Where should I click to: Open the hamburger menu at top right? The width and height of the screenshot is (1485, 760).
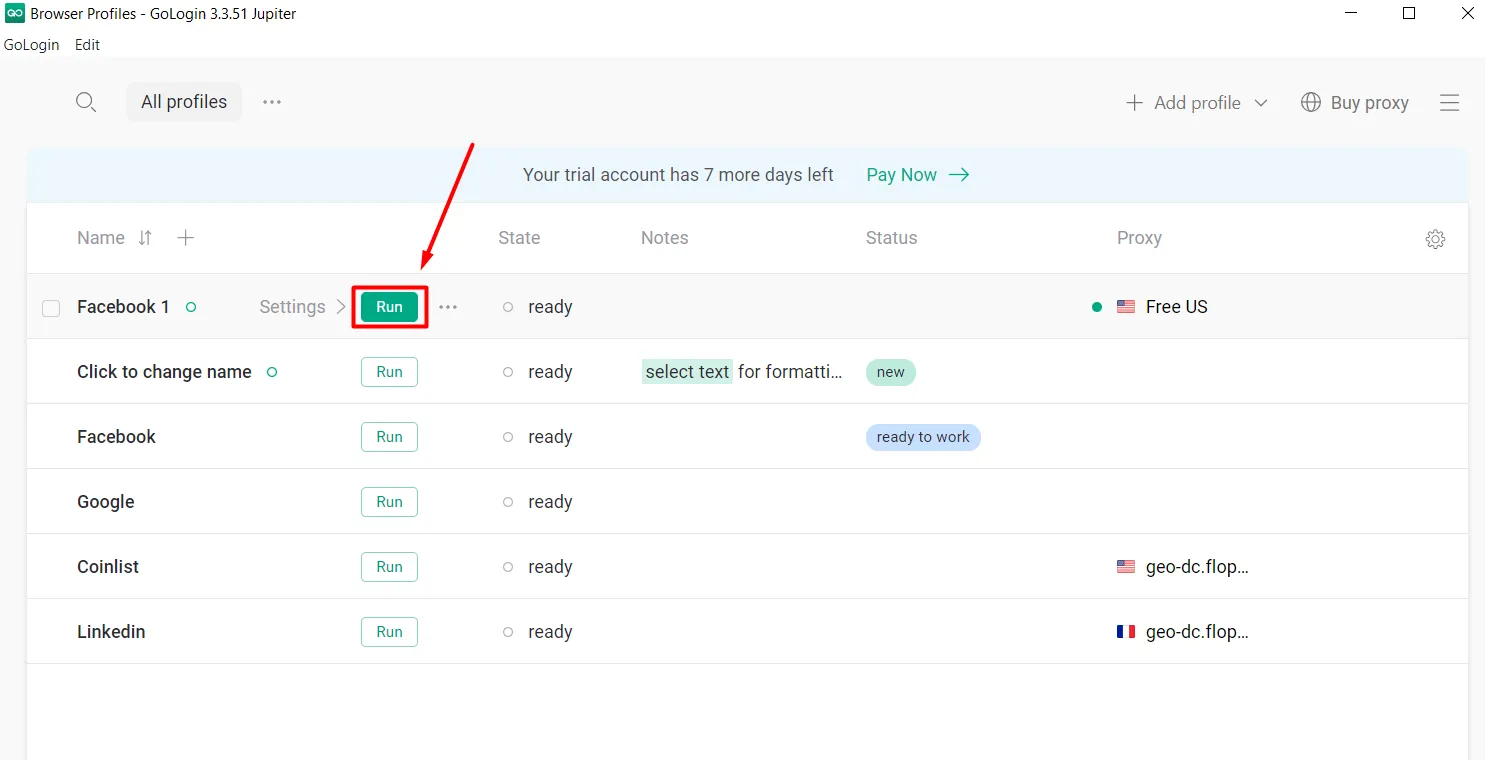tap(1449, 103)
